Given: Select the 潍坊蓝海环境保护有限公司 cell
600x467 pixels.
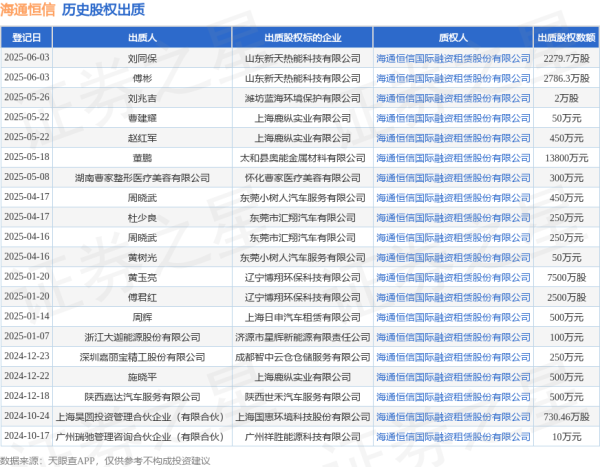Looking at the screenshot, I should pos(301,97).
